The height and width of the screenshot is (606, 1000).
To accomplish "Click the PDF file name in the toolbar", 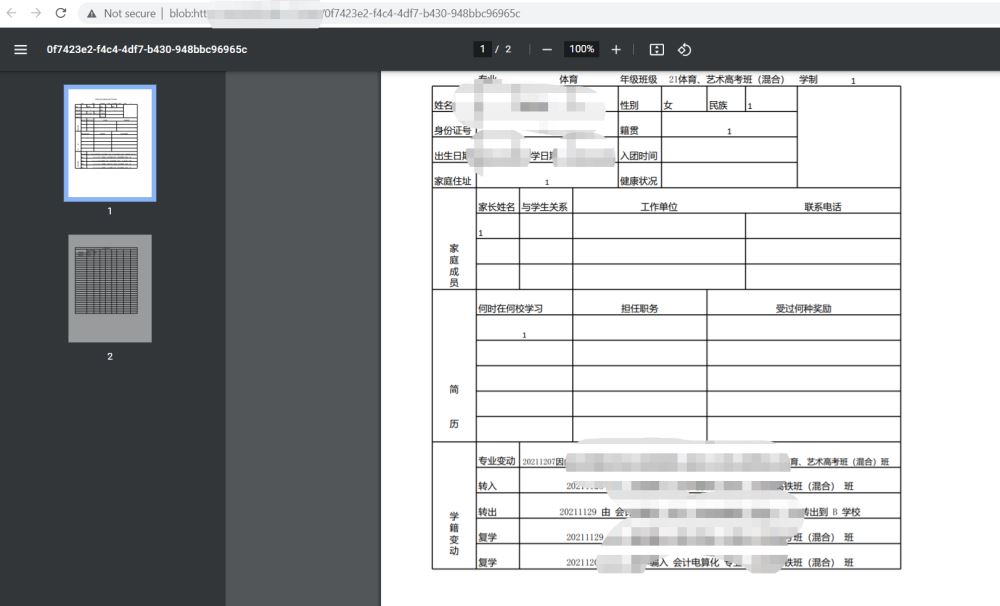I will (146, 50).
